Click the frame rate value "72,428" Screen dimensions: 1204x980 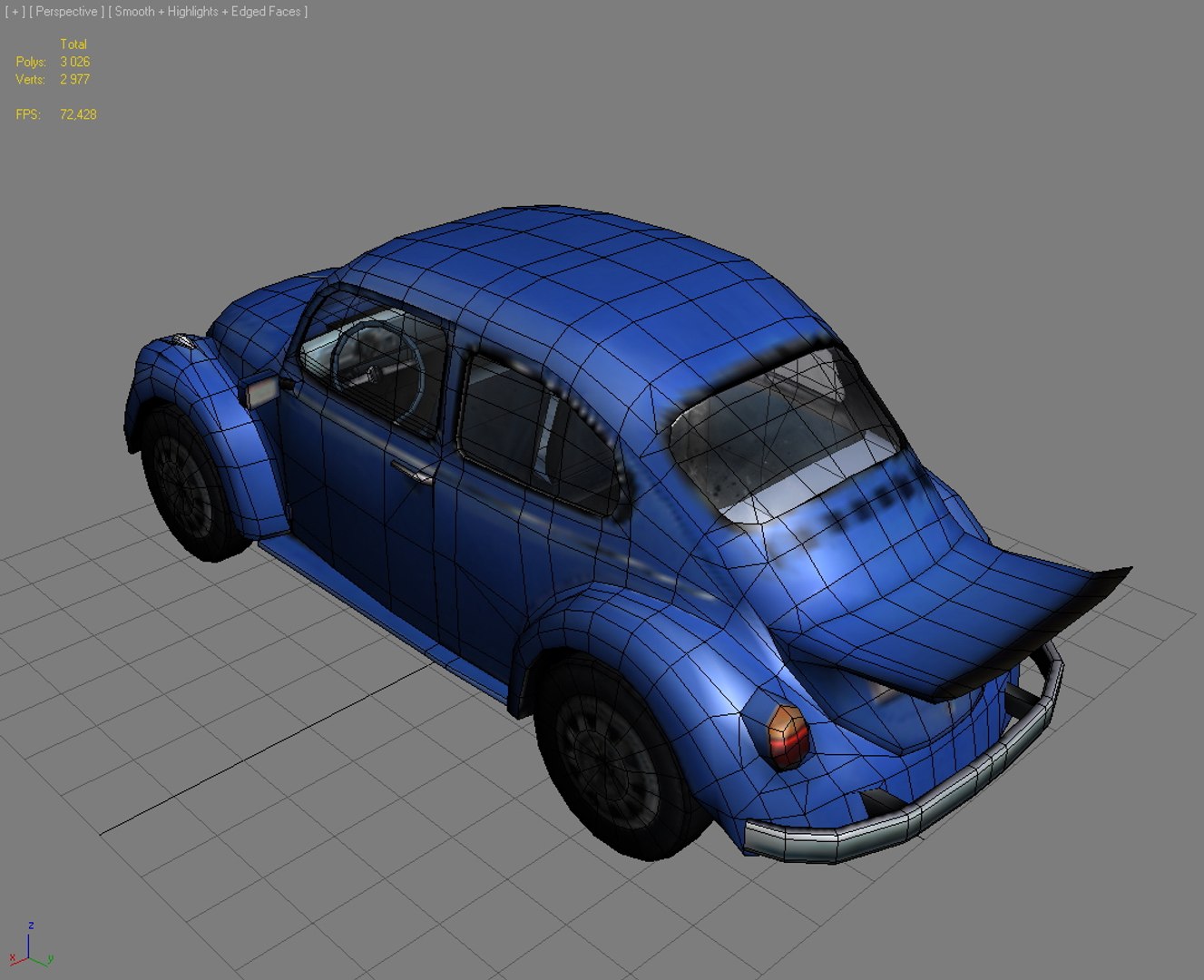pos(78,114)
